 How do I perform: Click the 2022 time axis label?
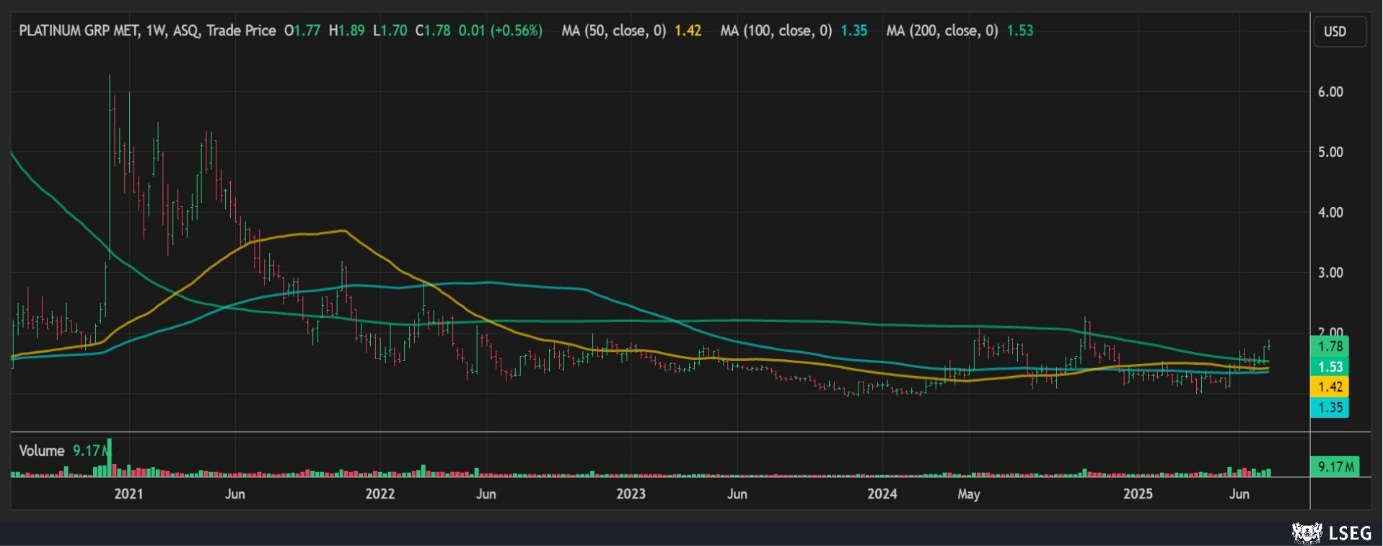pos(379,494)
